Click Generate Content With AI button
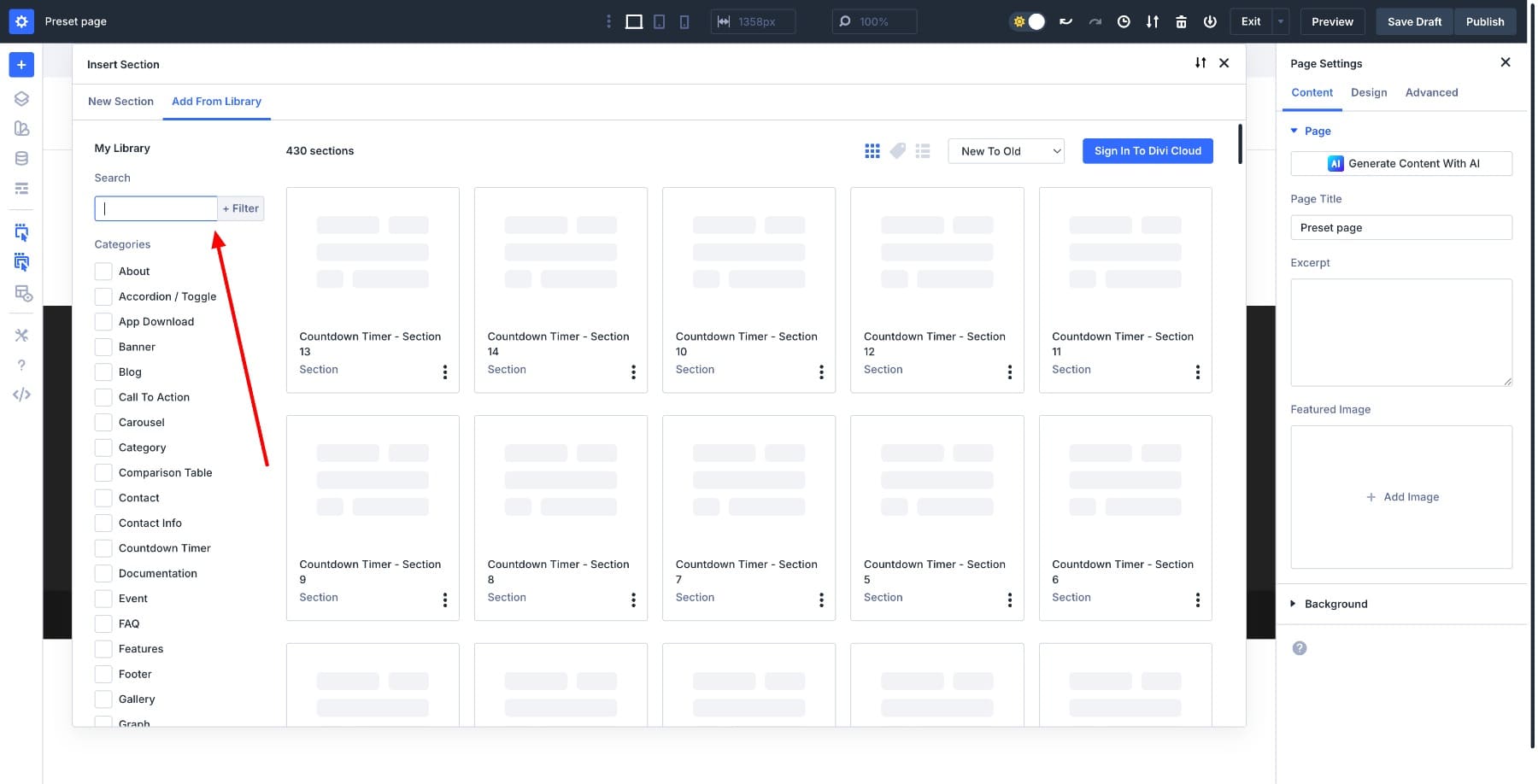Viewport: 1538px width, 784px height. click(x=1401, y=164)
